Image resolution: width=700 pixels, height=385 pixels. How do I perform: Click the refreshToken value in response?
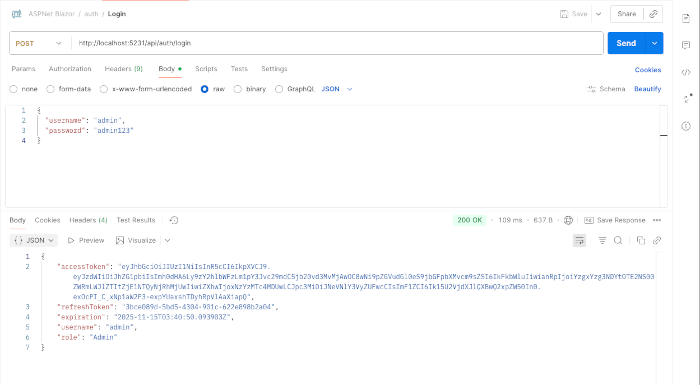[199, 307]
